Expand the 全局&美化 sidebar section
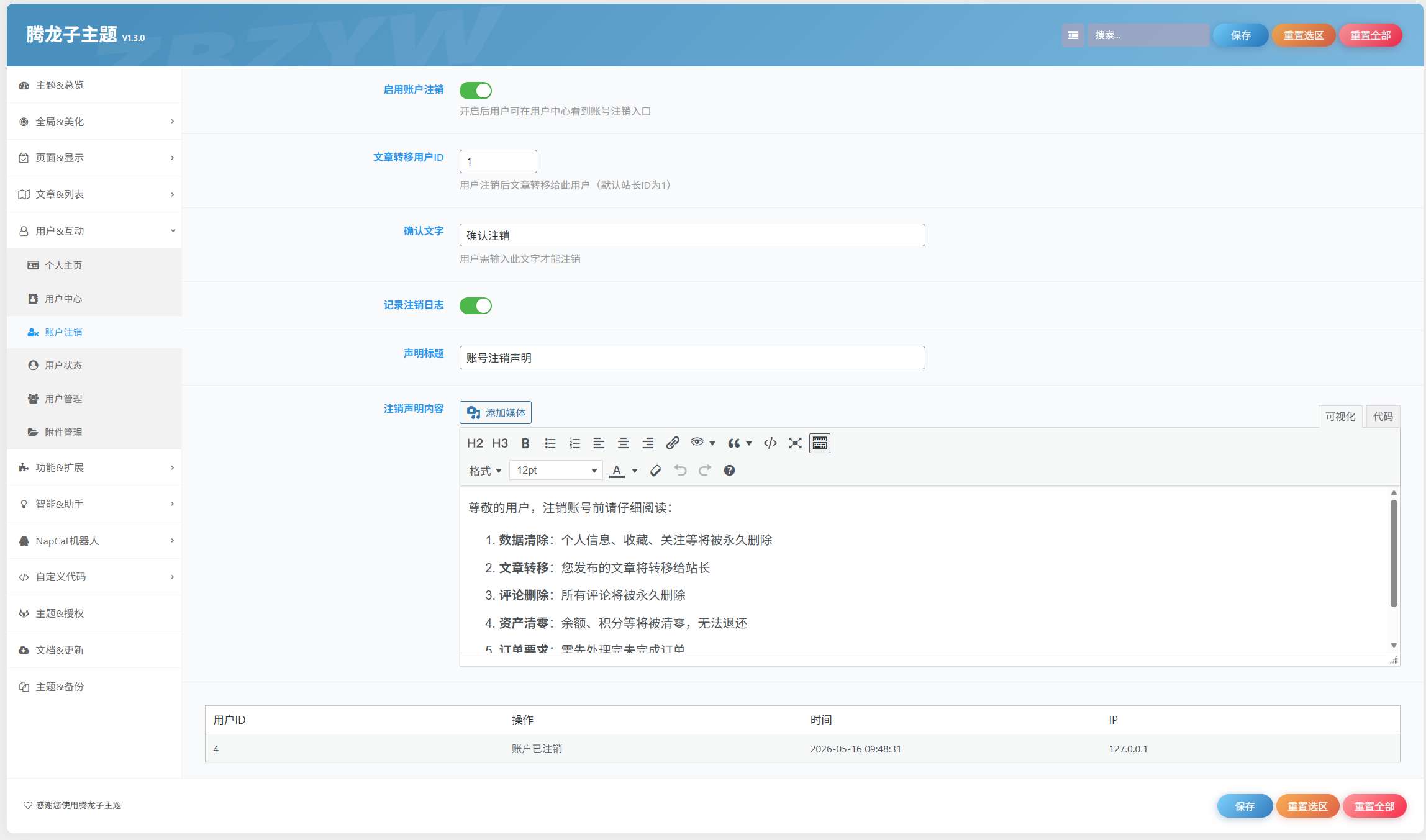The width and height of the screenshot is (1426, 840). click(94, 122)
